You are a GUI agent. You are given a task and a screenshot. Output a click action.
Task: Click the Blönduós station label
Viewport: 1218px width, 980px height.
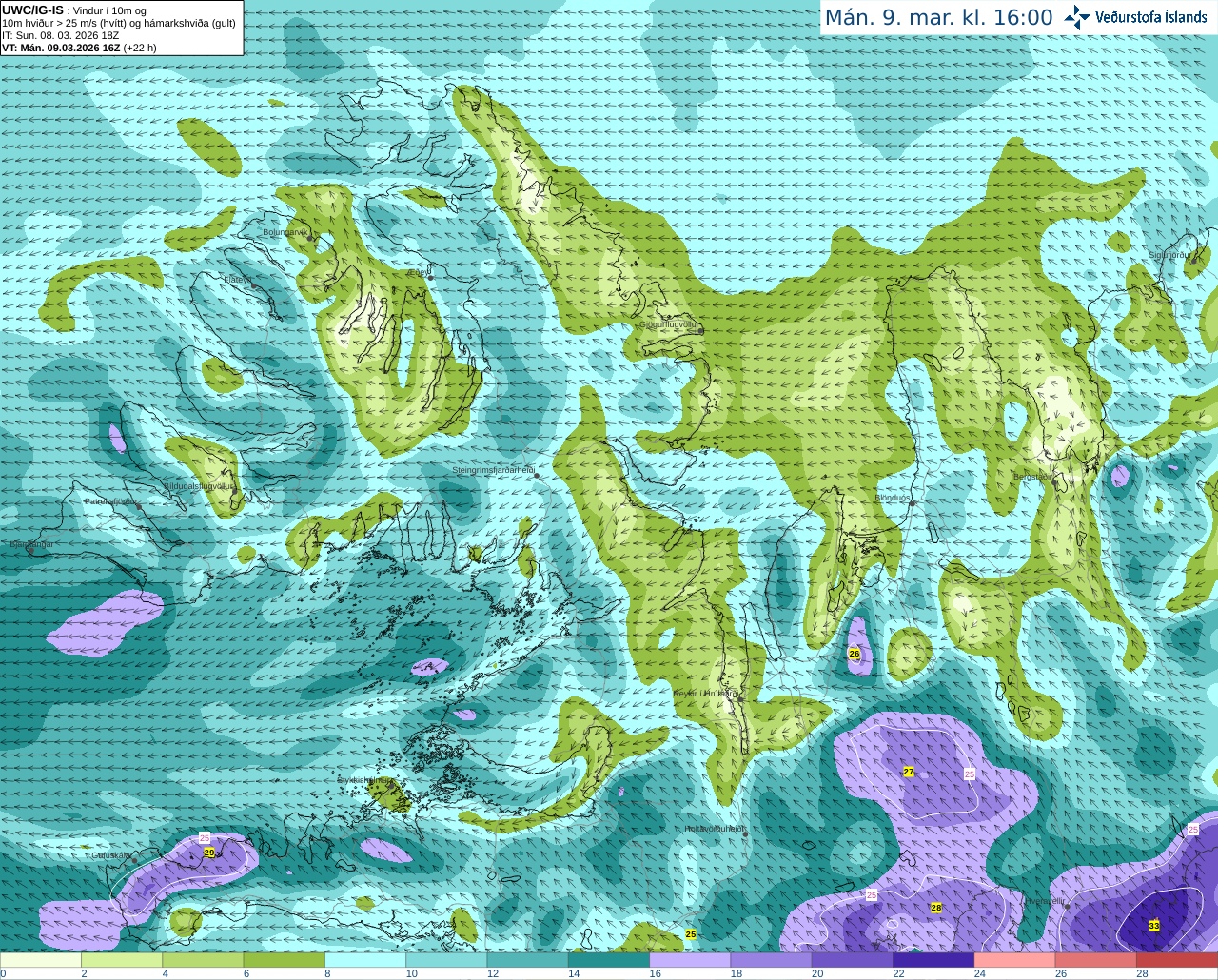click(x=893, y=498)
